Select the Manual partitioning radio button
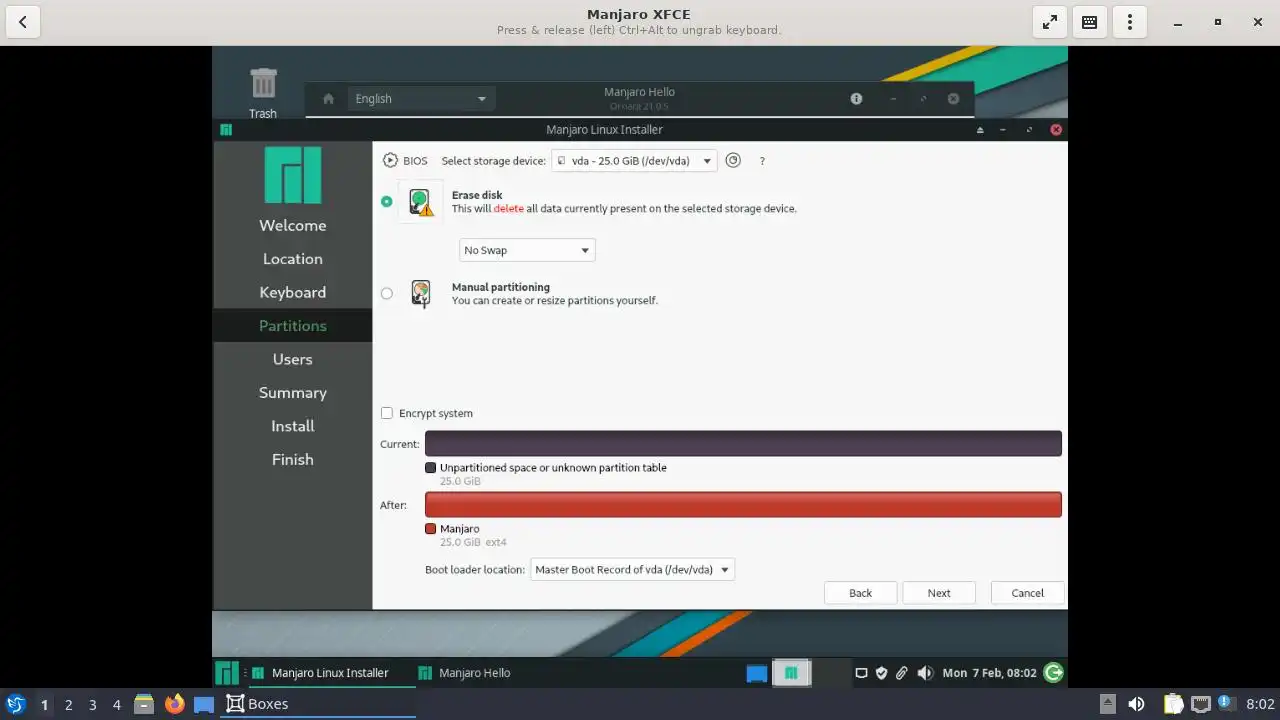Image resolution: width=1280 pixels, height=720 pixels. (x=387, y=293)
